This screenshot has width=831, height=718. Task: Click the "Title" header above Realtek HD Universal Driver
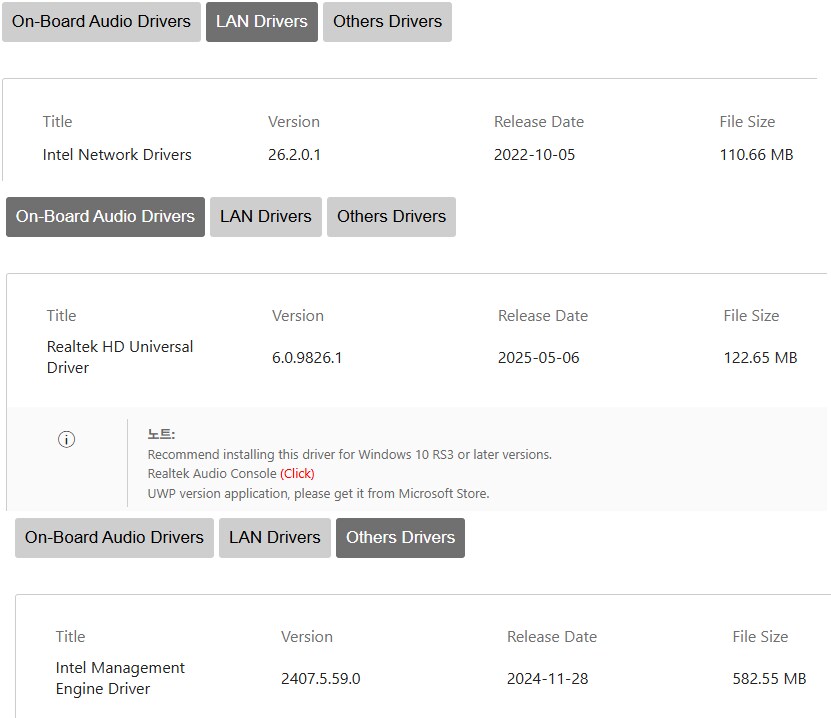point(61,316)
